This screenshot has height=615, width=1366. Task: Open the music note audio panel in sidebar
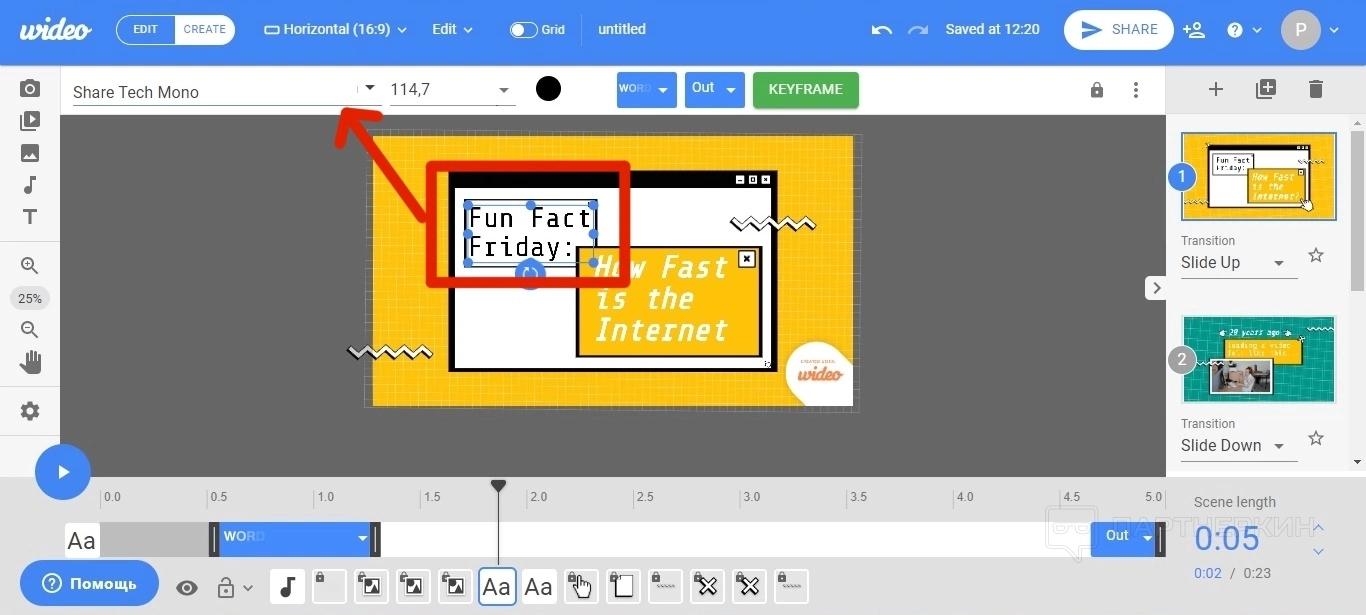pos(30,185)
